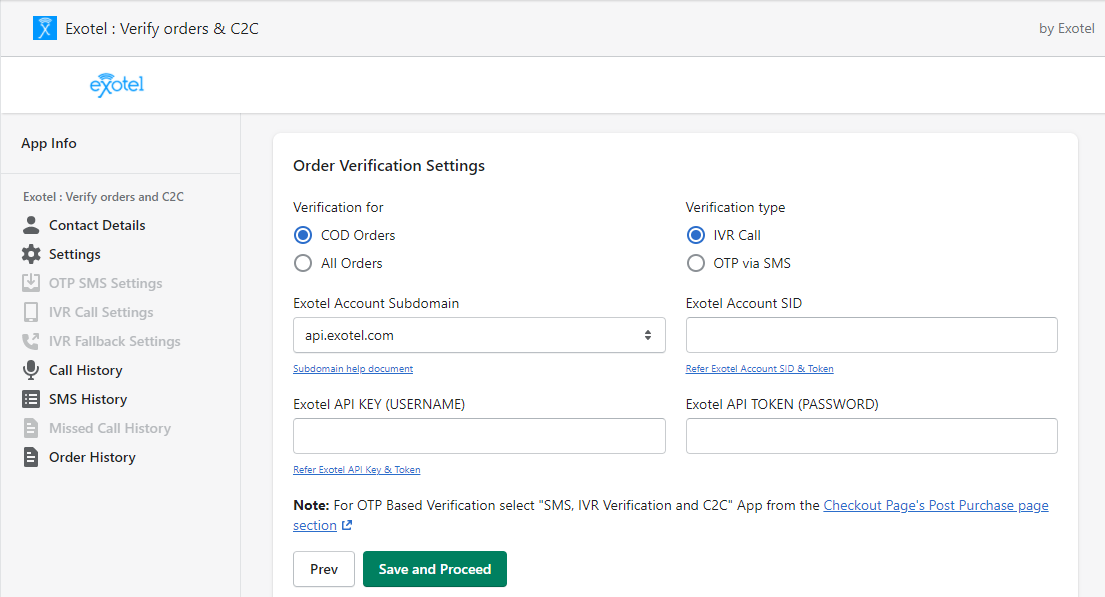Screen dimensions: 1105x597
Task: Open Order History menu item
Action: tap(92, 457)
